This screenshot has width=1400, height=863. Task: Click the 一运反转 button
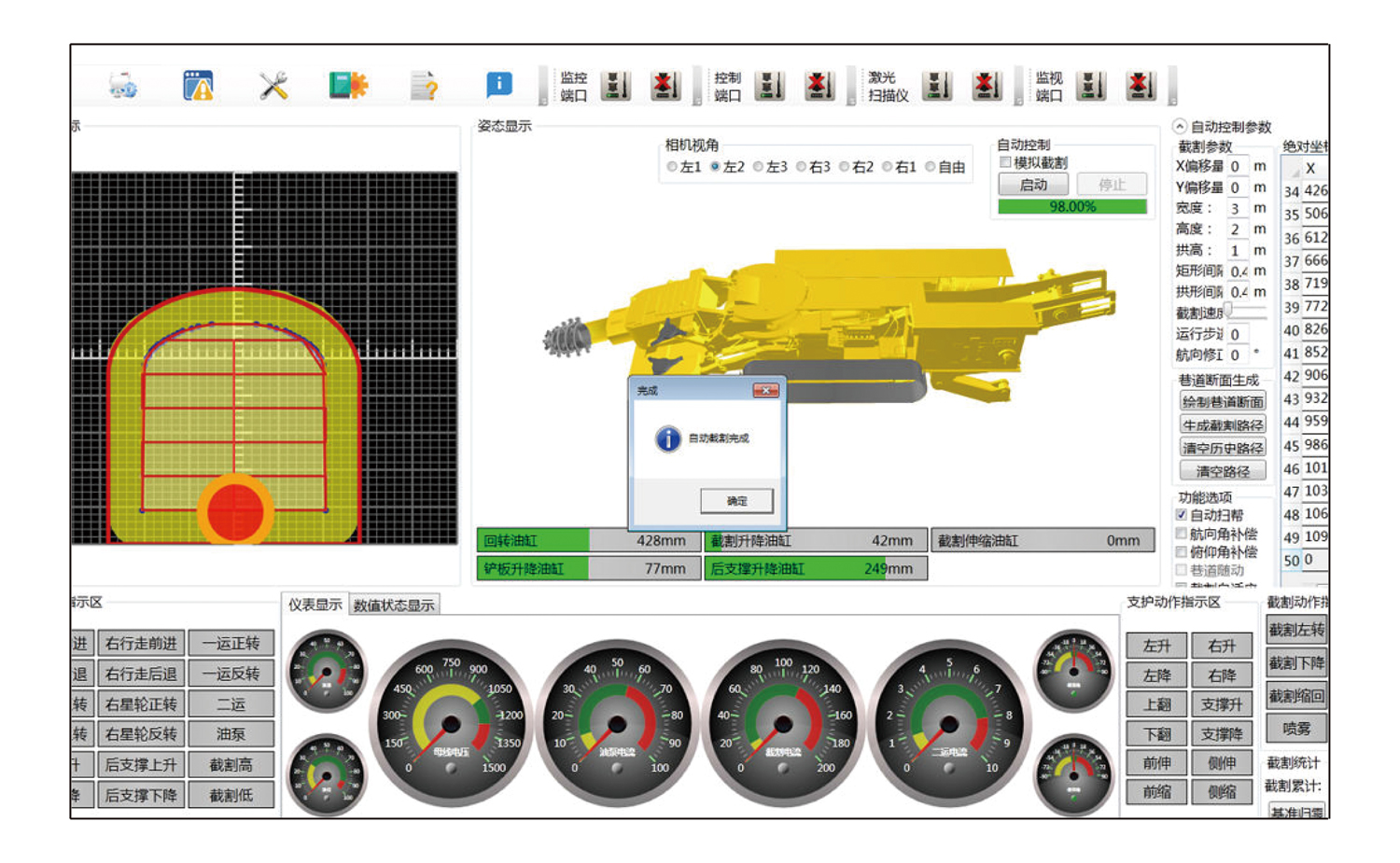point(231,674)
